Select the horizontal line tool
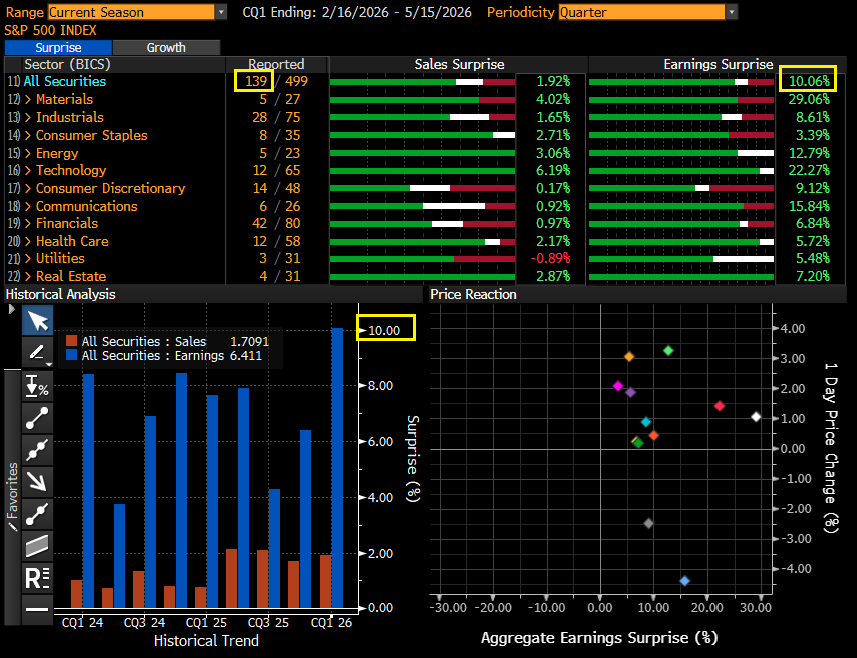The image size is (857, 658). pos(37,608)
